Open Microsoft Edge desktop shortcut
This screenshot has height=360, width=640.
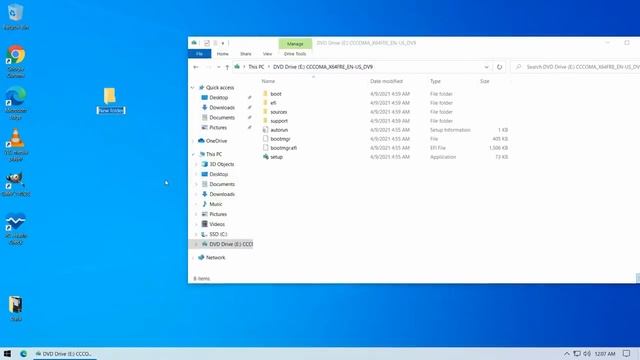(x=16, y=103)
